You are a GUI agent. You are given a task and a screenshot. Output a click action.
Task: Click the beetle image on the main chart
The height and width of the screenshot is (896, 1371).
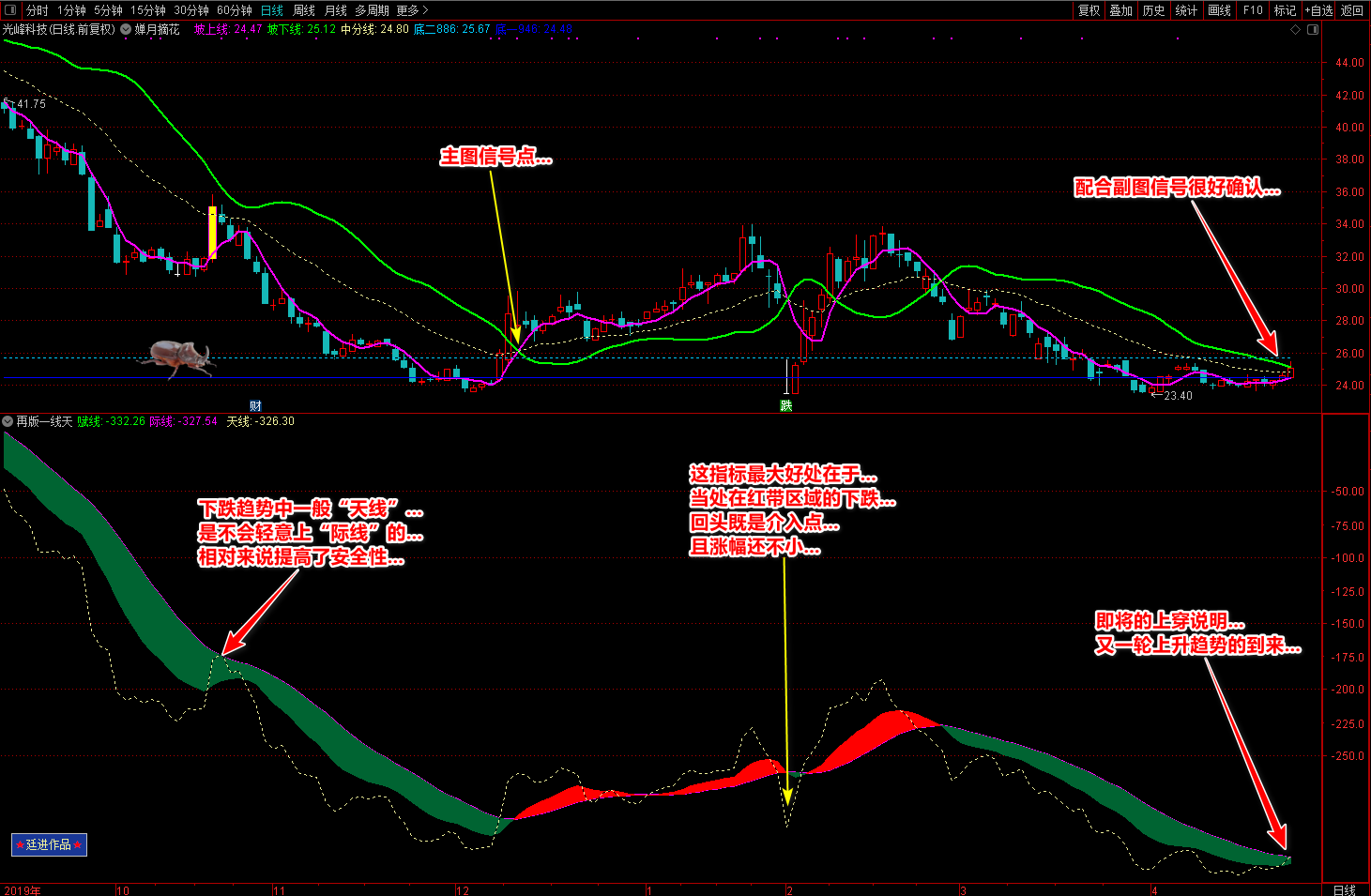point(178,358)
